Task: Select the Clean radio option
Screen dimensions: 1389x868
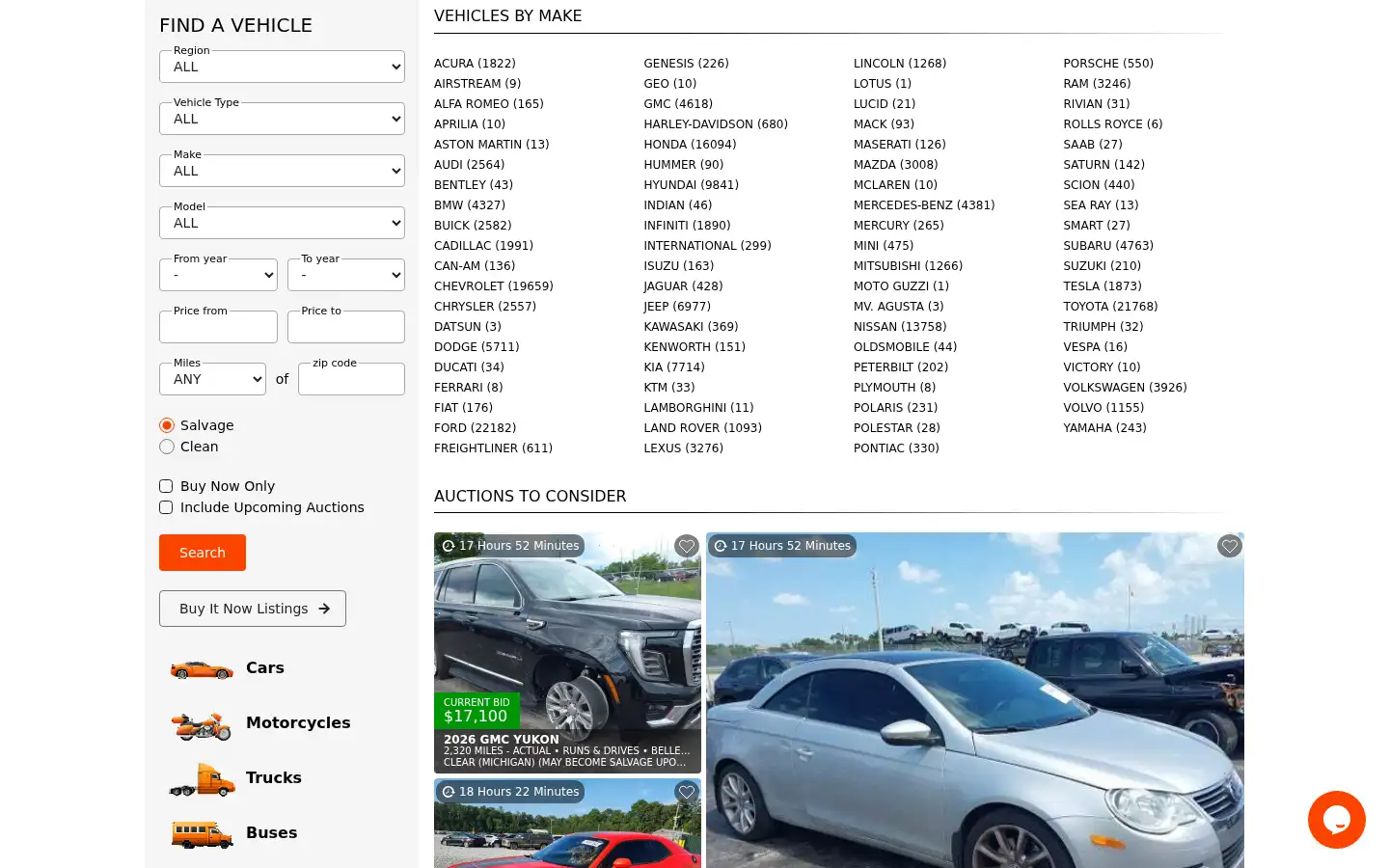Action: click(167, 447)
